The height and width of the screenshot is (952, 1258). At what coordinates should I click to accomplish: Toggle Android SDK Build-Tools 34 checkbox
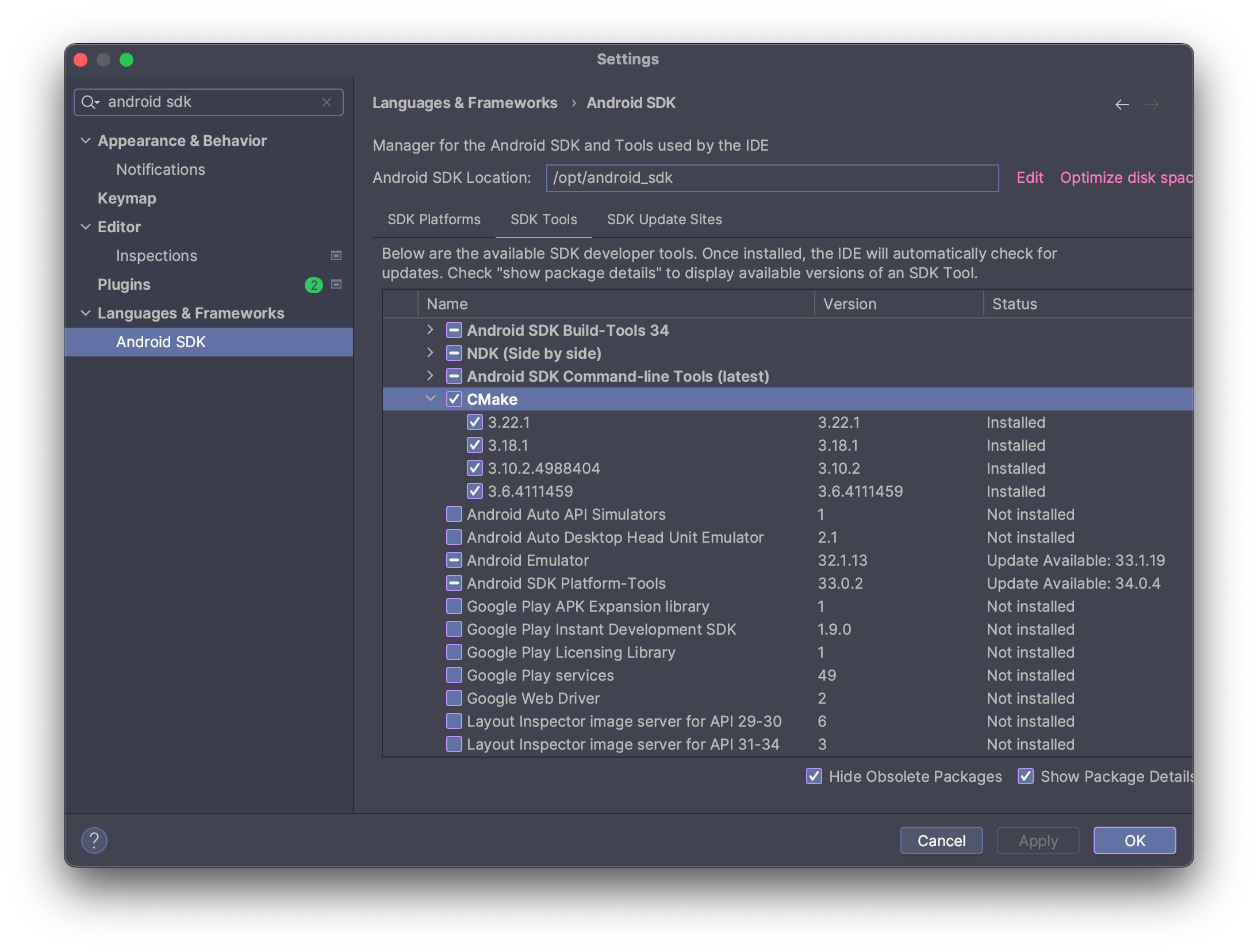pyautogui.click(x=454, y=330)
